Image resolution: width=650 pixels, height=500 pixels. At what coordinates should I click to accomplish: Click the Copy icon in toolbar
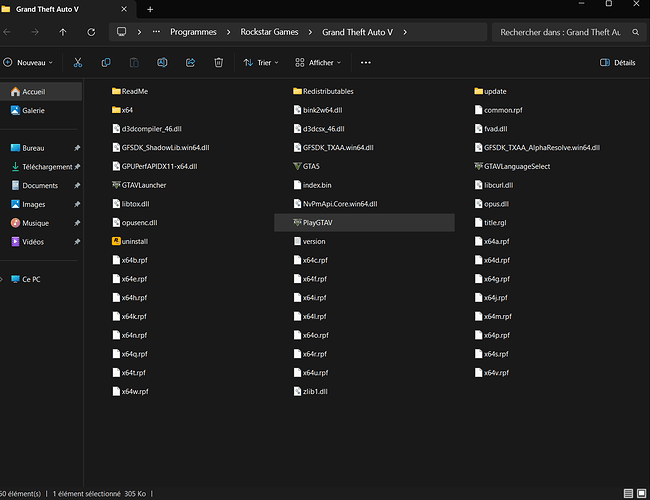106,63
